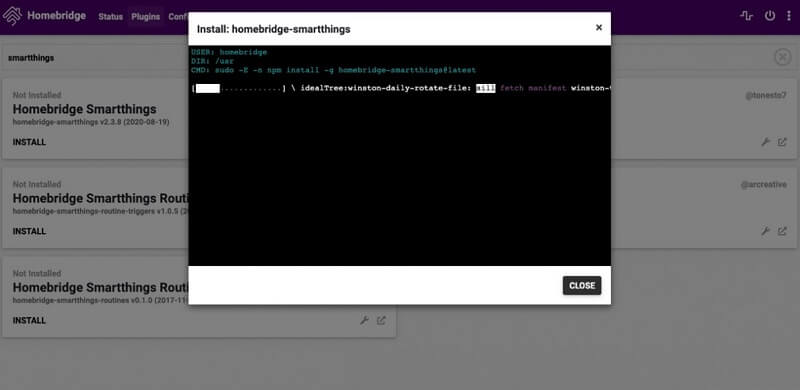The width and height of the screenshot is (800, 390).
Task: Install the Homebridge Smartthings v2.3.8 plugin
Action: click(29, 142)
